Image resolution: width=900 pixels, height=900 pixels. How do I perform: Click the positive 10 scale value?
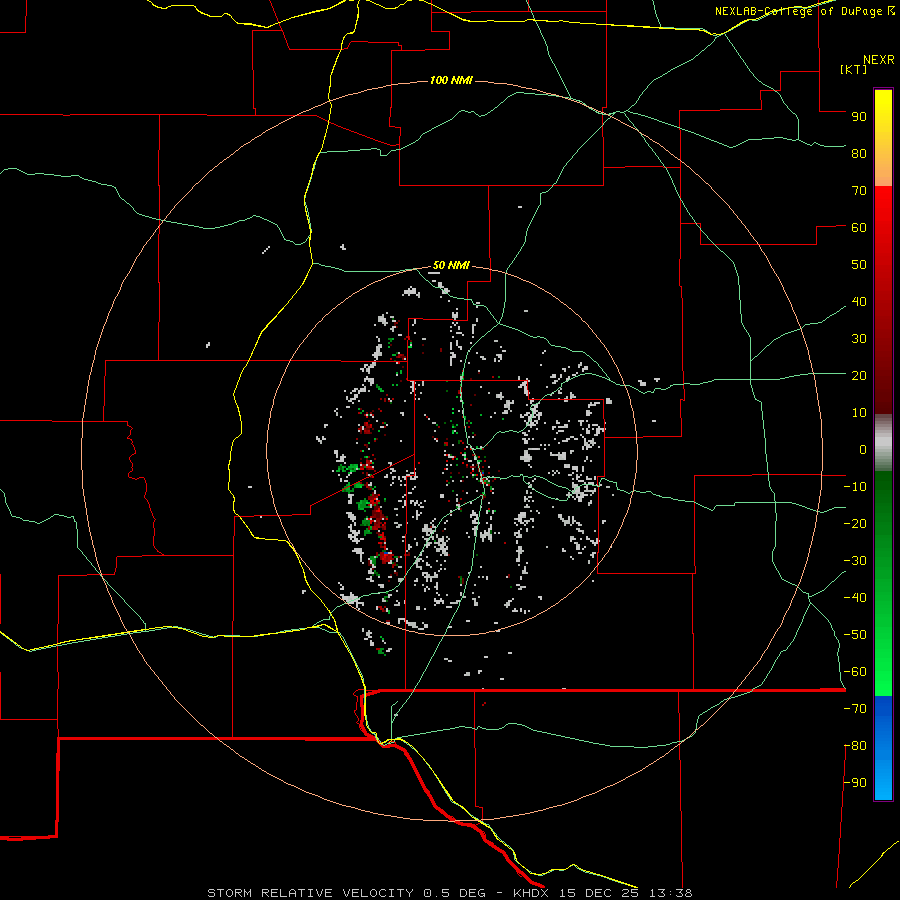coord(859,413)
